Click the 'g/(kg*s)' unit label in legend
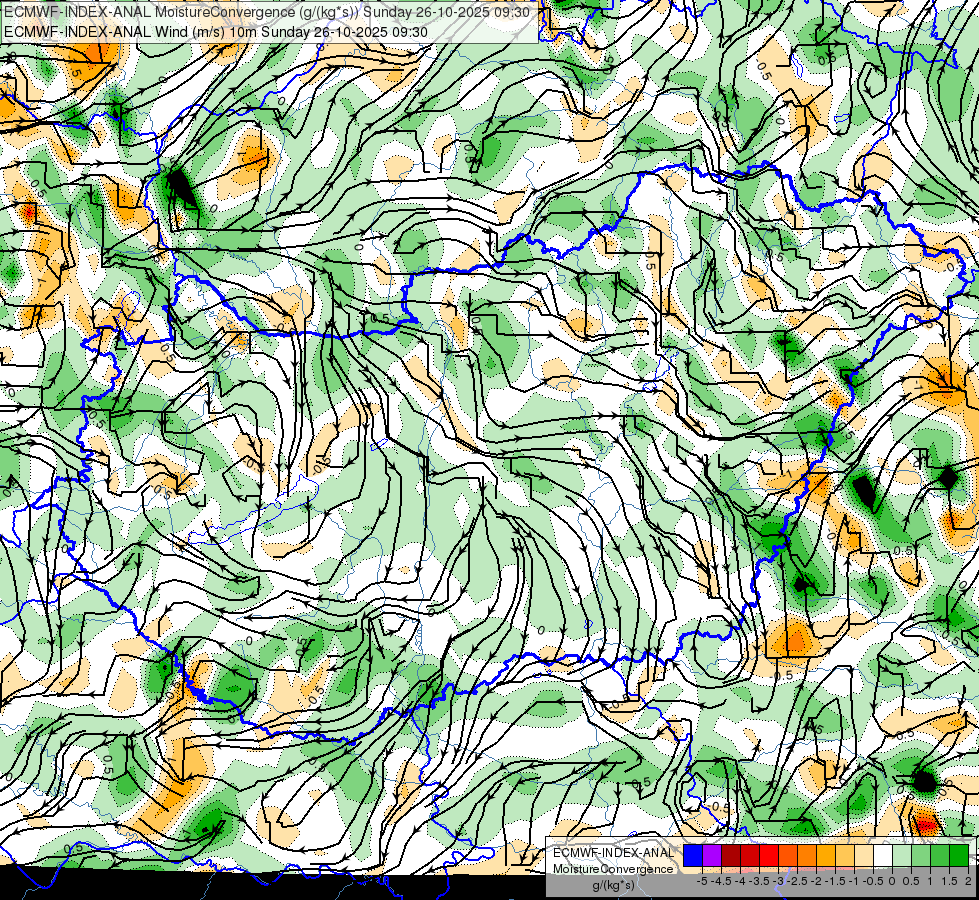 613,886
